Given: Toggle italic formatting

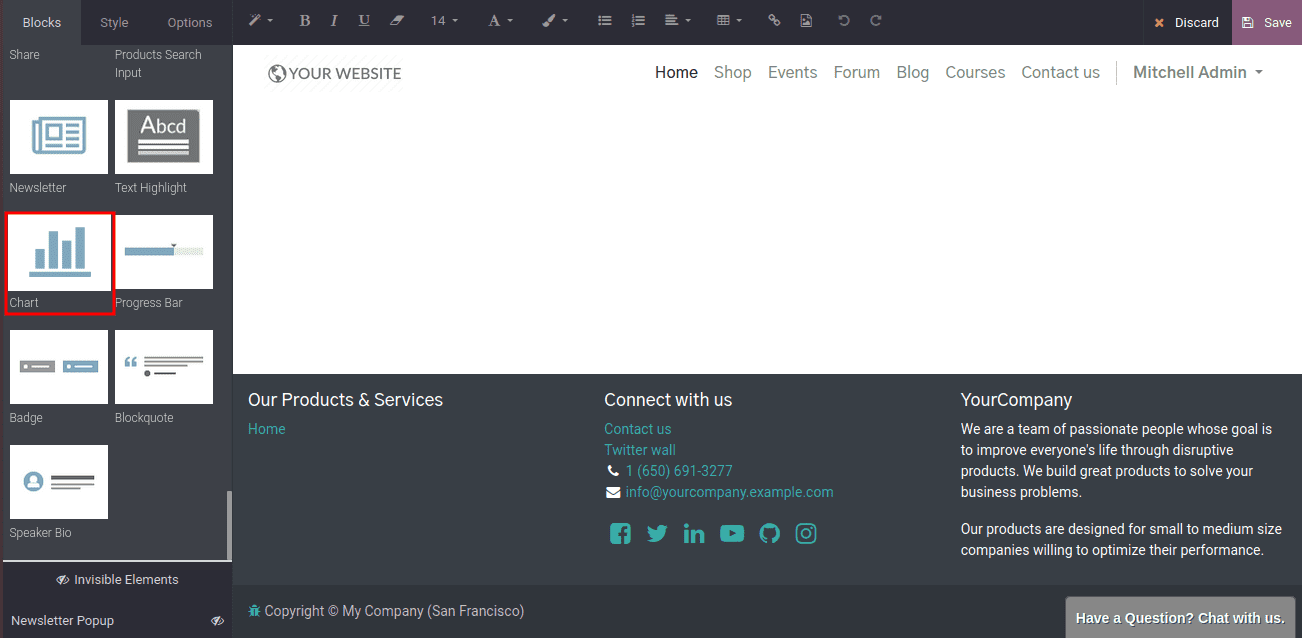Looking at the screenshot, I should point(334,21).
